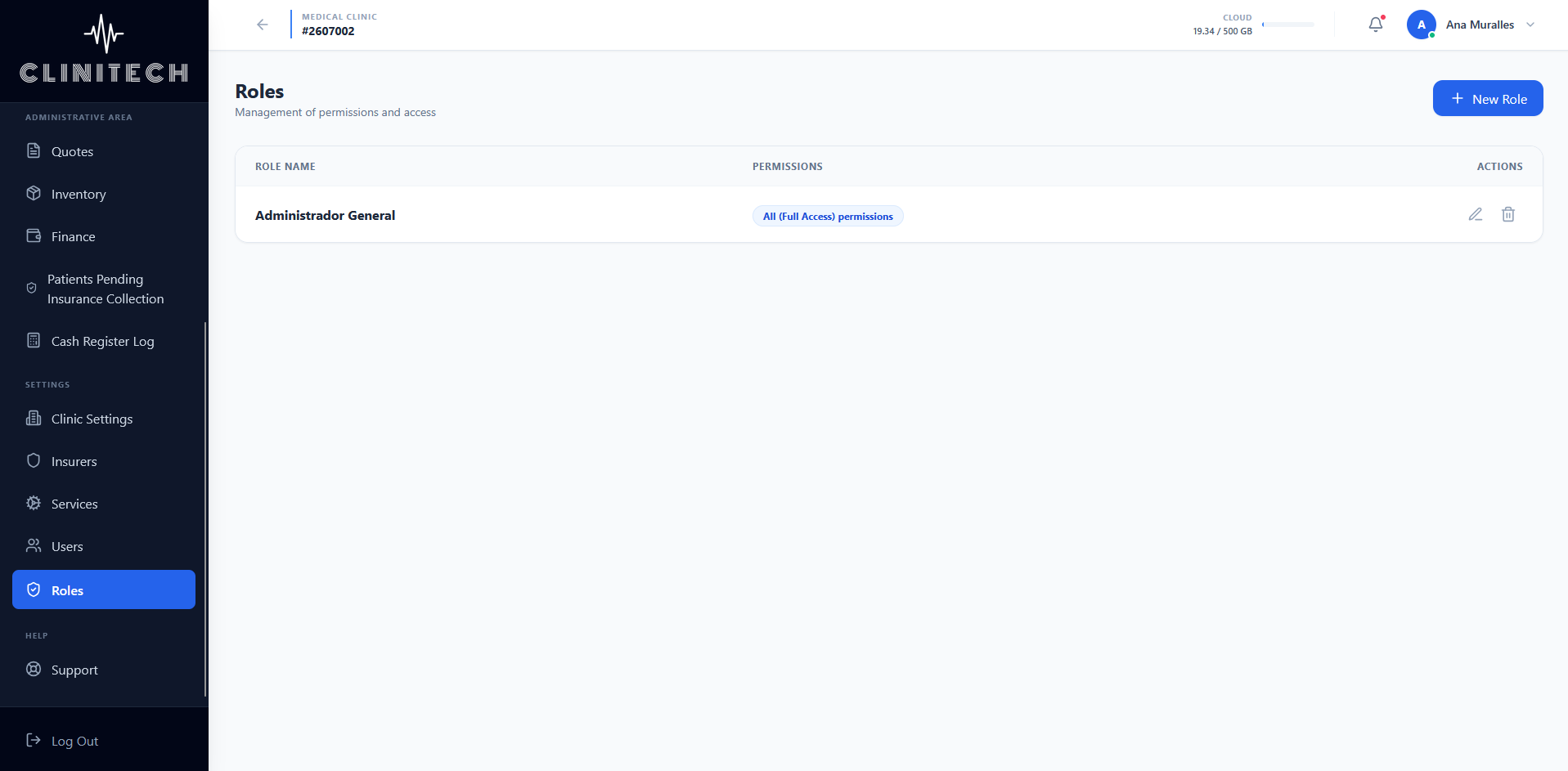Image resolution: width=1568 pixels, height=771 pixels.
Task: Click the All (Full Access) permissions badge
Action: 828,216
